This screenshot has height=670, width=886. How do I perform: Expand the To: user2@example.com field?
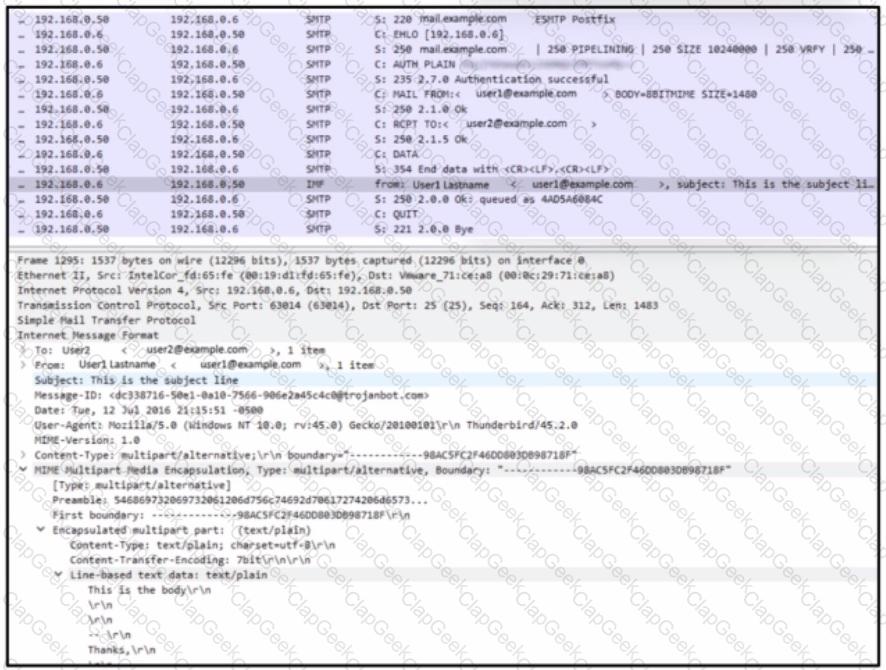(x=24, y=350)
